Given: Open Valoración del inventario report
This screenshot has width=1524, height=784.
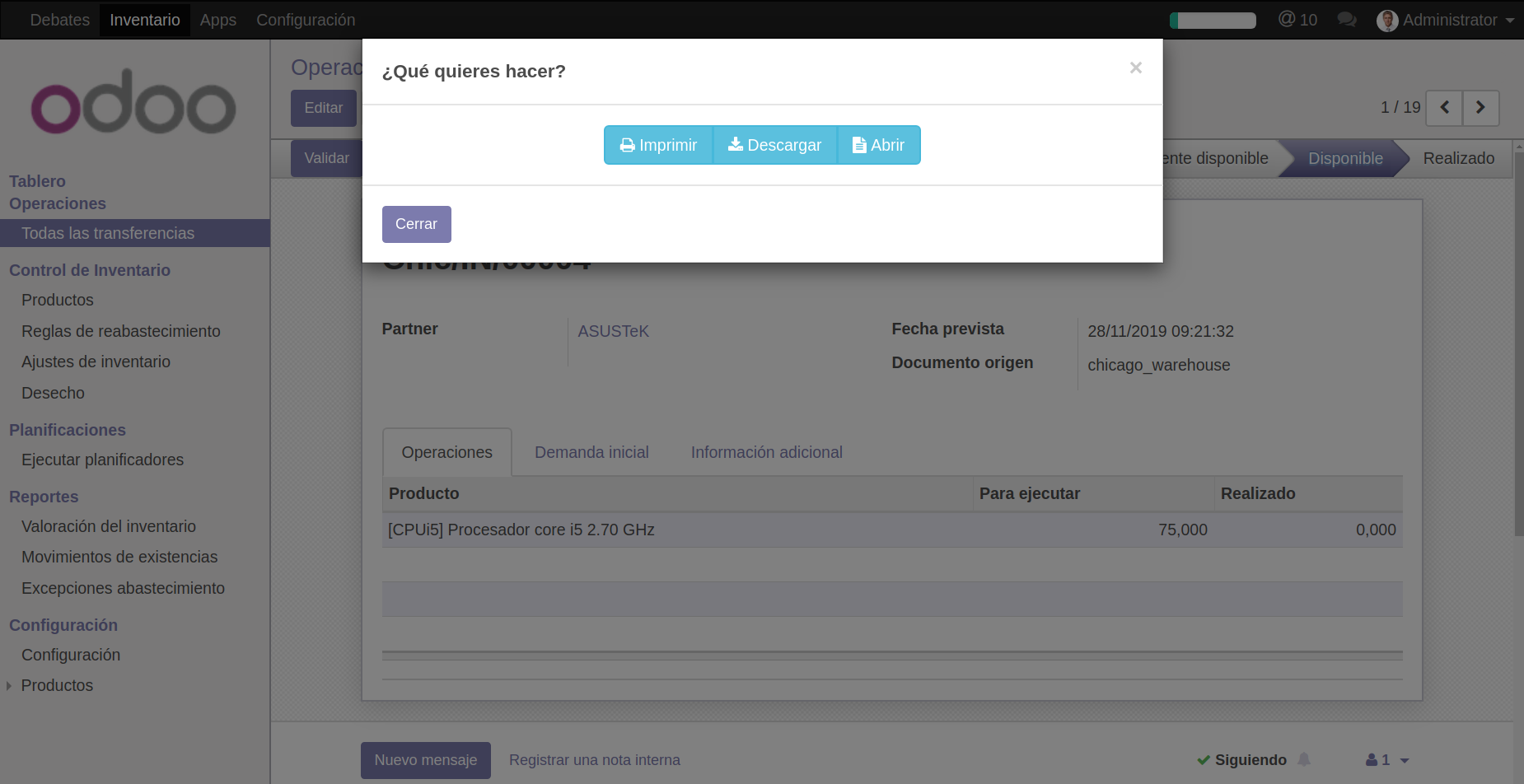Looking at the screenshot, I should tap(109, 526).
